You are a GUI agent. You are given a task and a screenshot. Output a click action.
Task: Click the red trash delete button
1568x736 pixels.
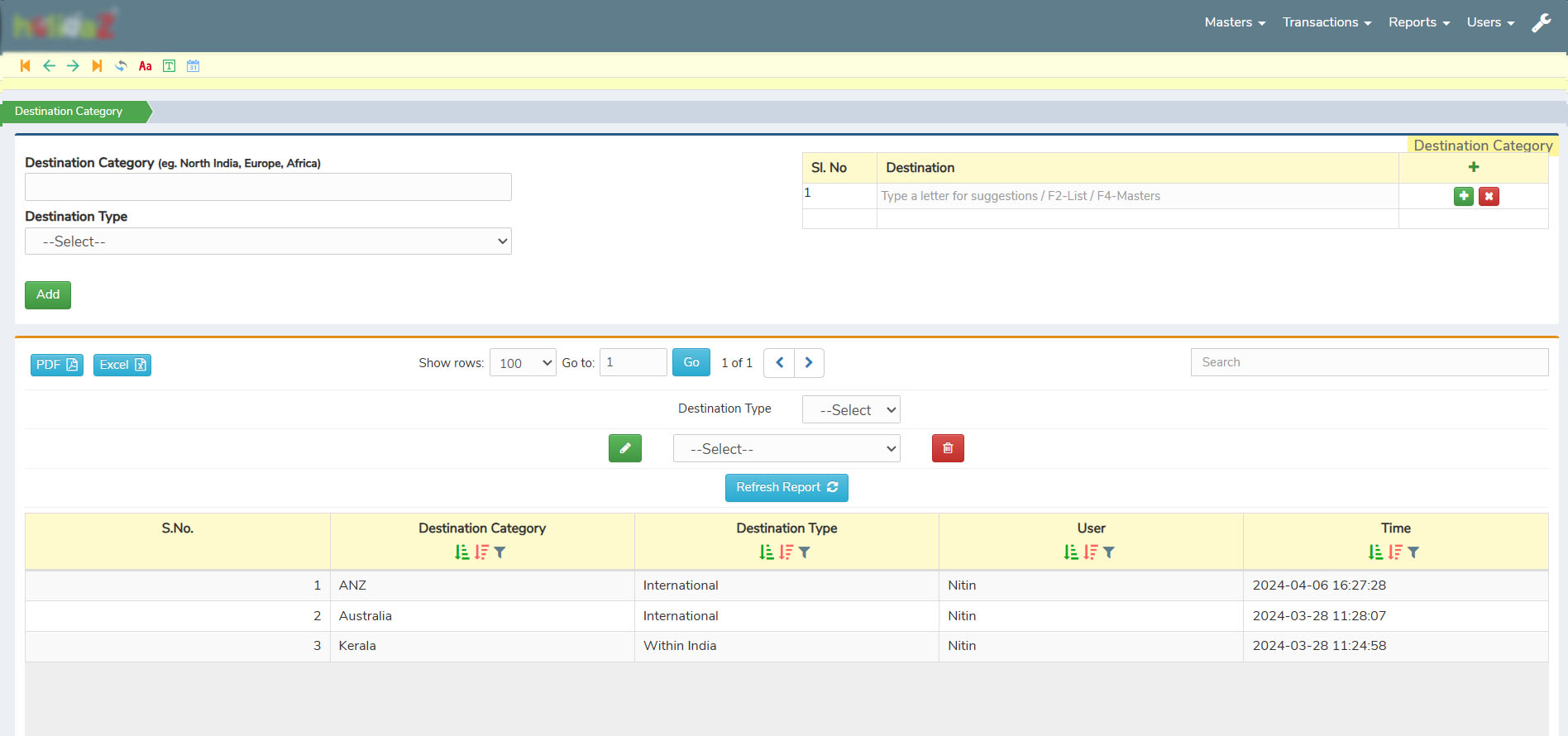(948, 448)
